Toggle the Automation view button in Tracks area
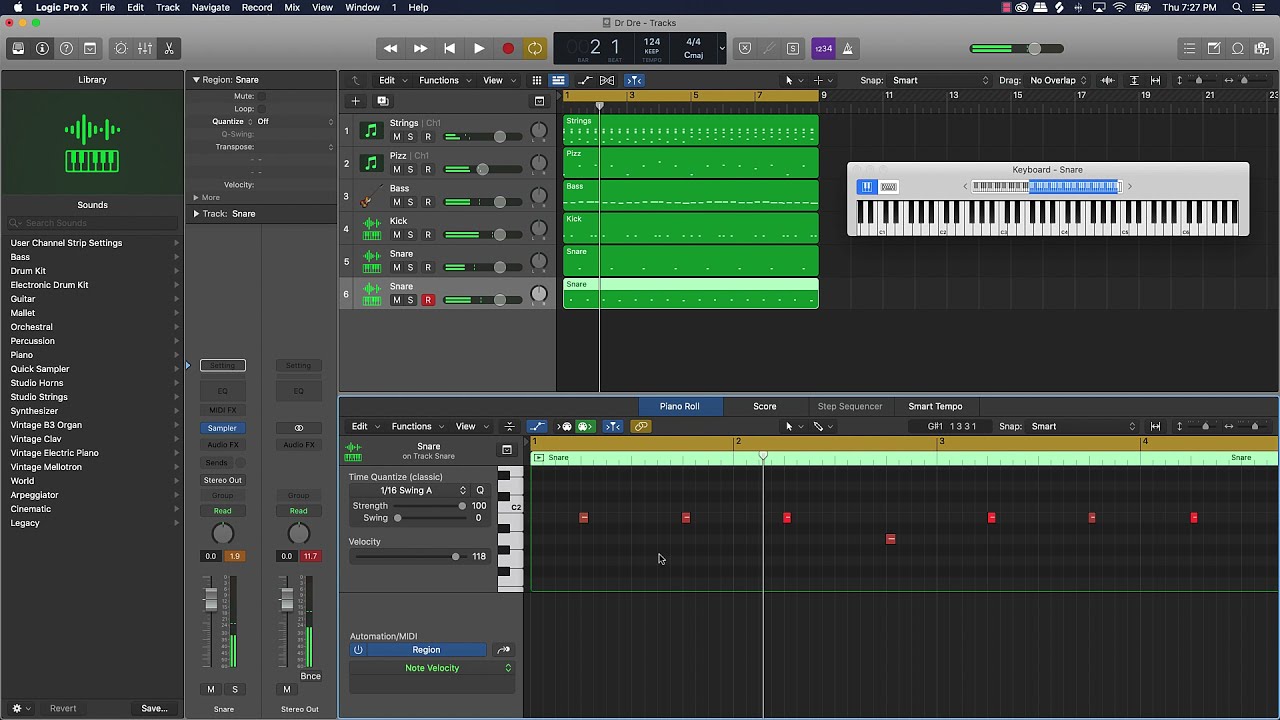 tap(585, 80)
